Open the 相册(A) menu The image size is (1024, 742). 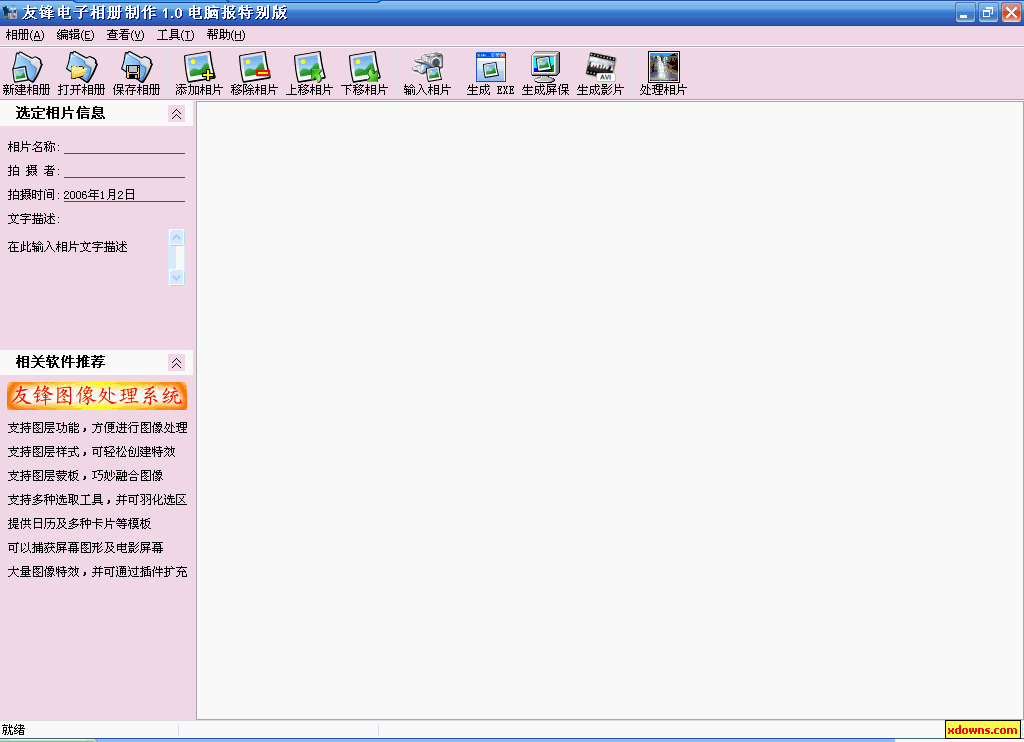point(25,35)
